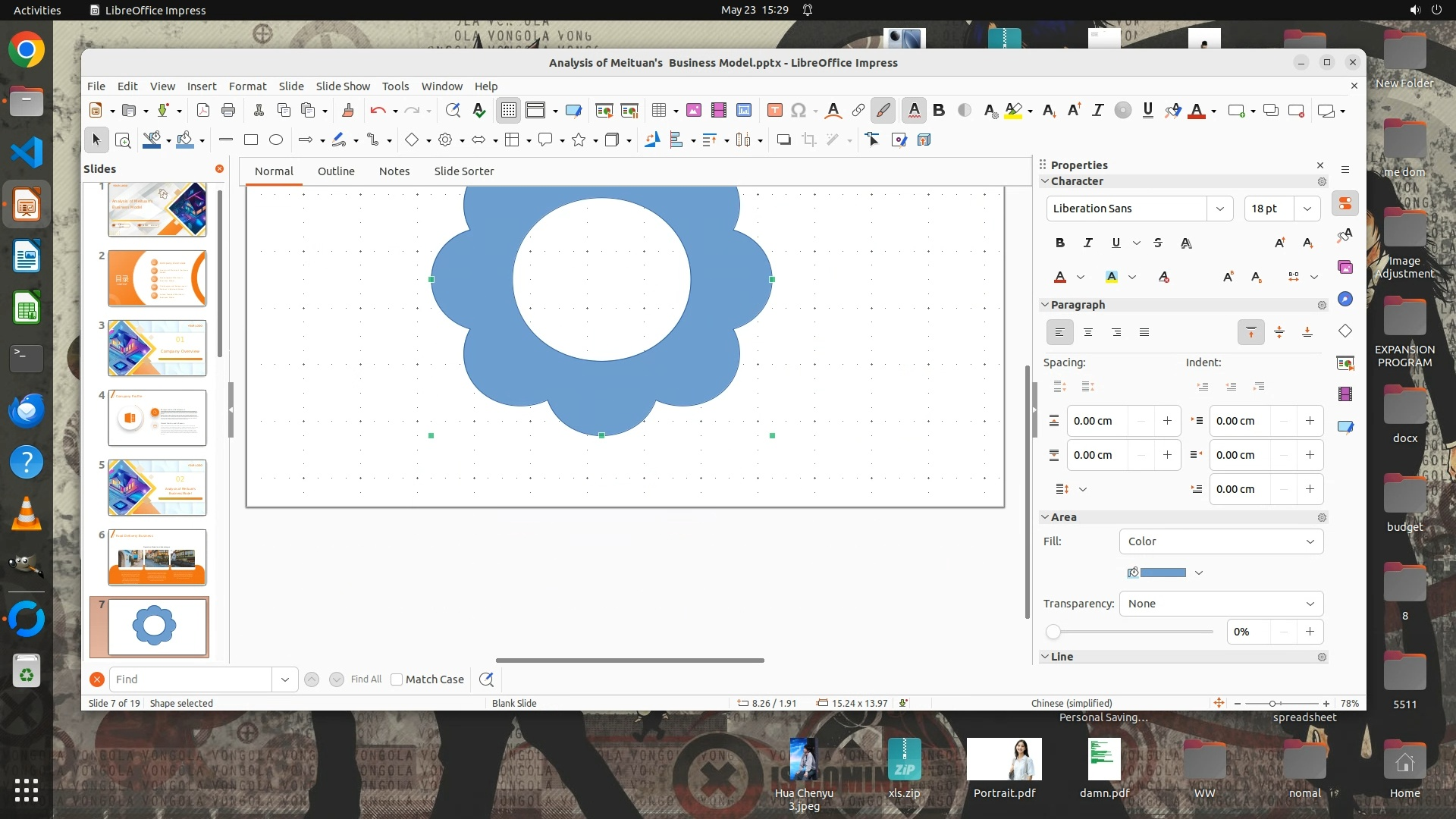Click the Undo arrow icon
Image resolution: width=1456 pixels, height=819 pixels.
pos(378,111)
